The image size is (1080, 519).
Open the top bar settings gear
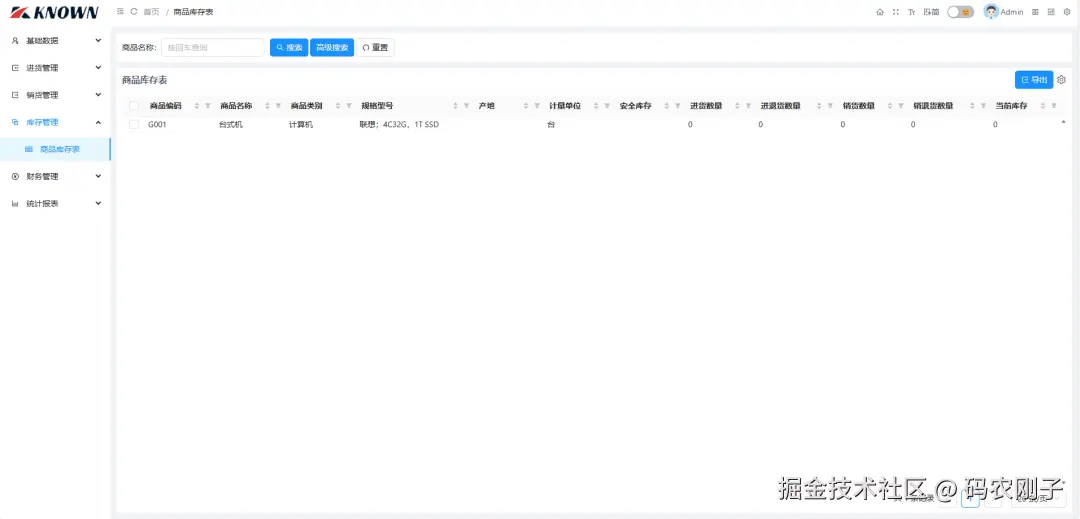(x=1067, y=12)
